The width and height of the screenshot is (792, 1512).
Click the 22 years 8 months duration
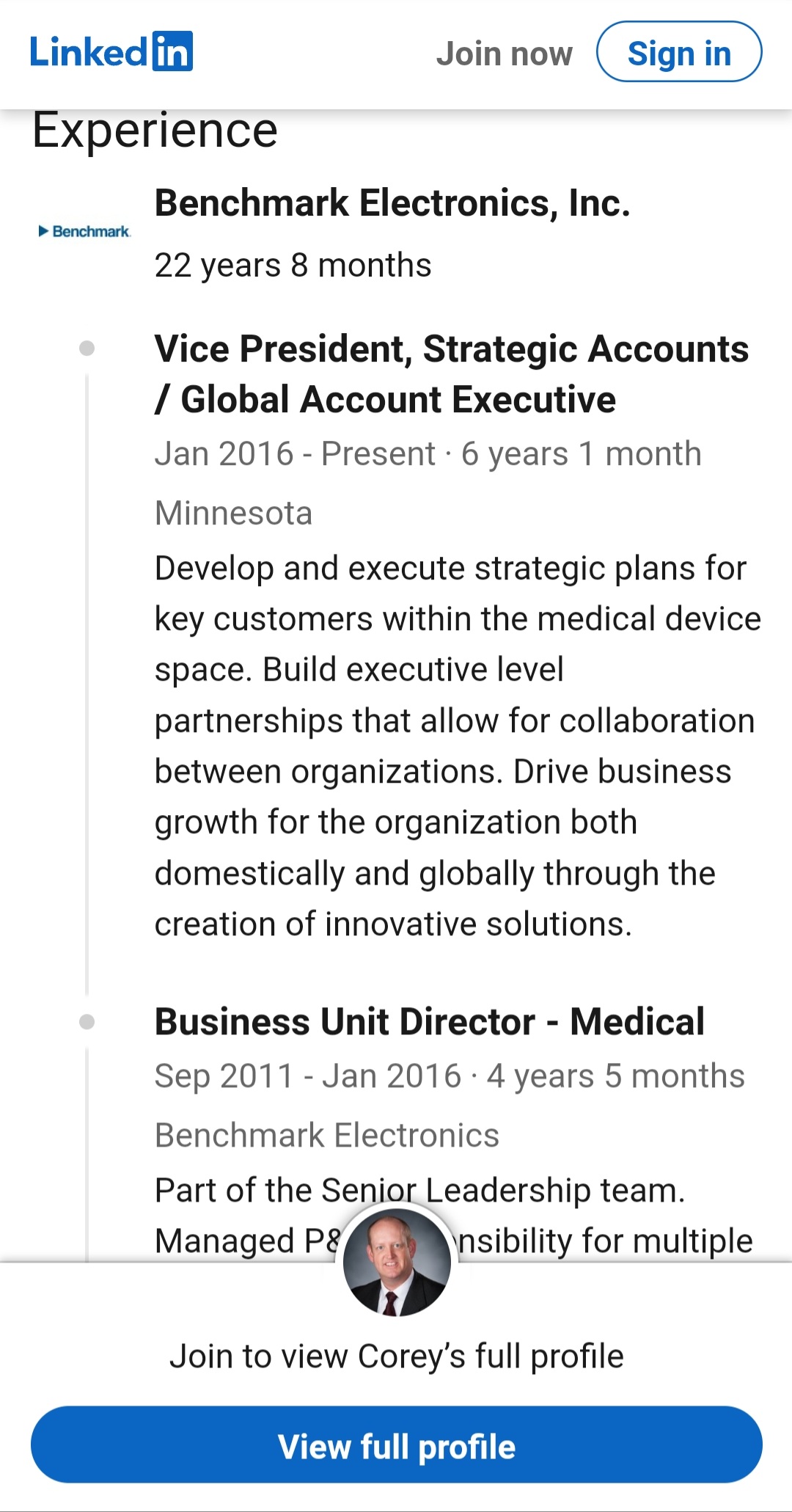(x=293, y=265)
